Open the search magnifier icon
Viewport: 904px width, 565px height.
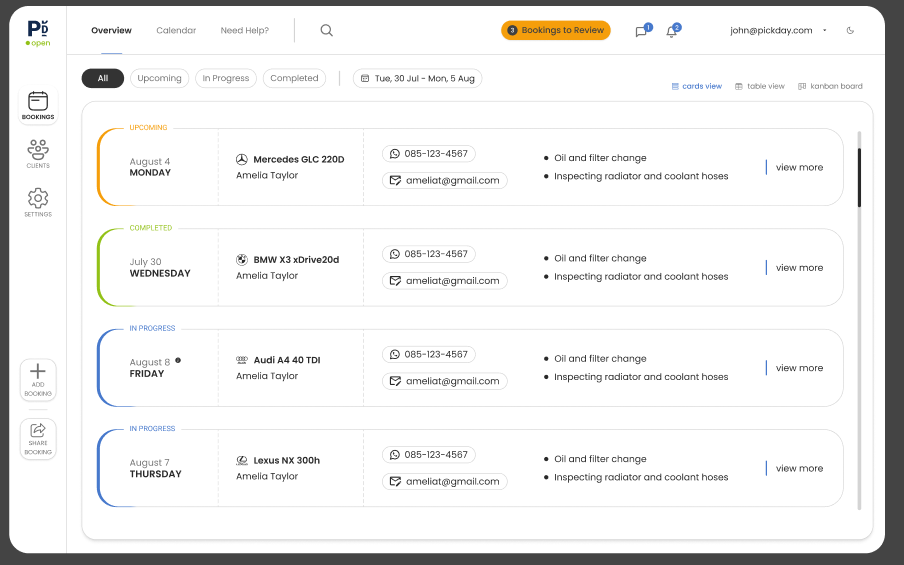pos(326,30)
